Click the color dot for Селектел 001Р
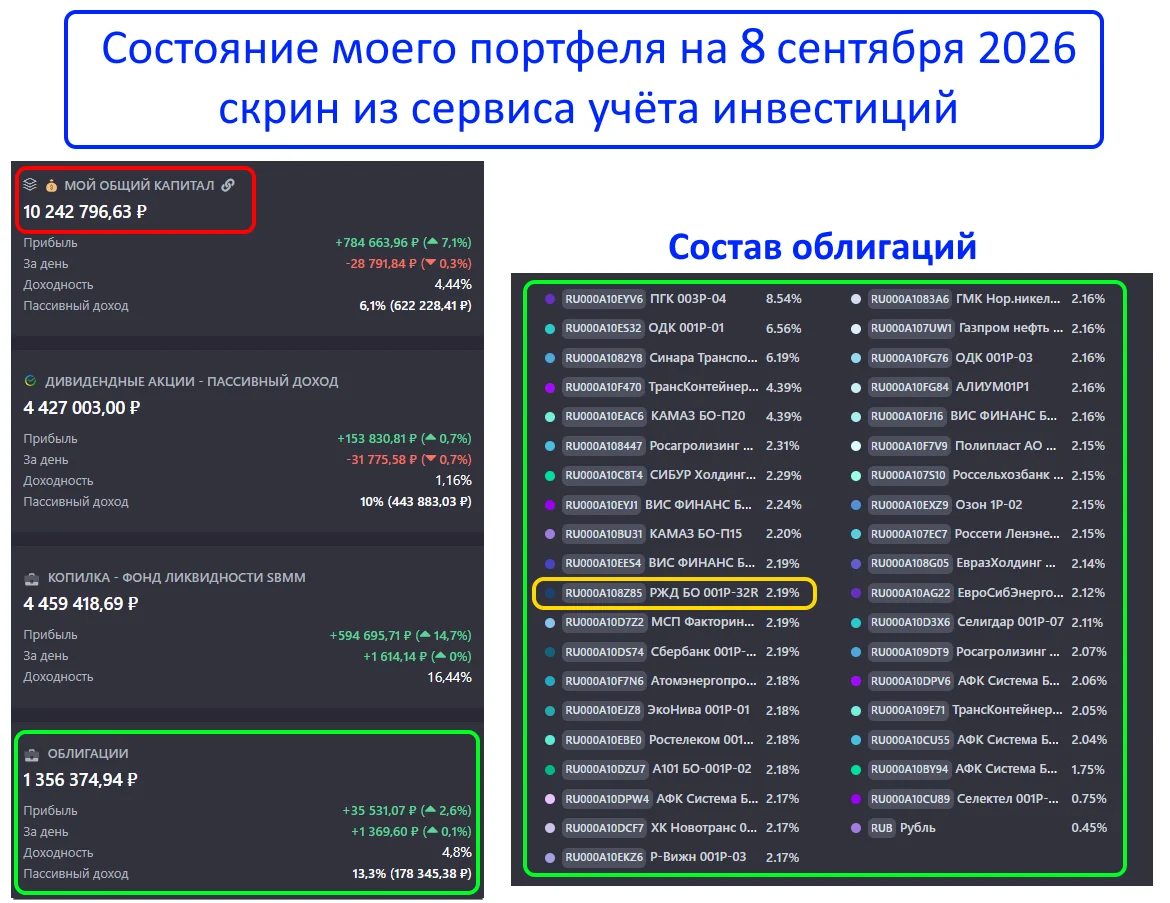 [x=856, y=799]
